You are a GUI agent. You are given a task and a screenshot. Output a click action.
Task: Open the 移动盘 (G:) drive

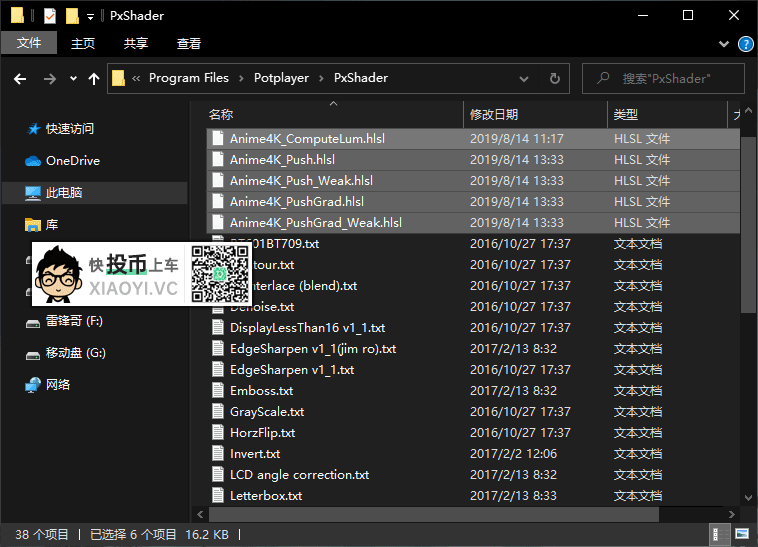pyautogui.click(x=75, y=353)
